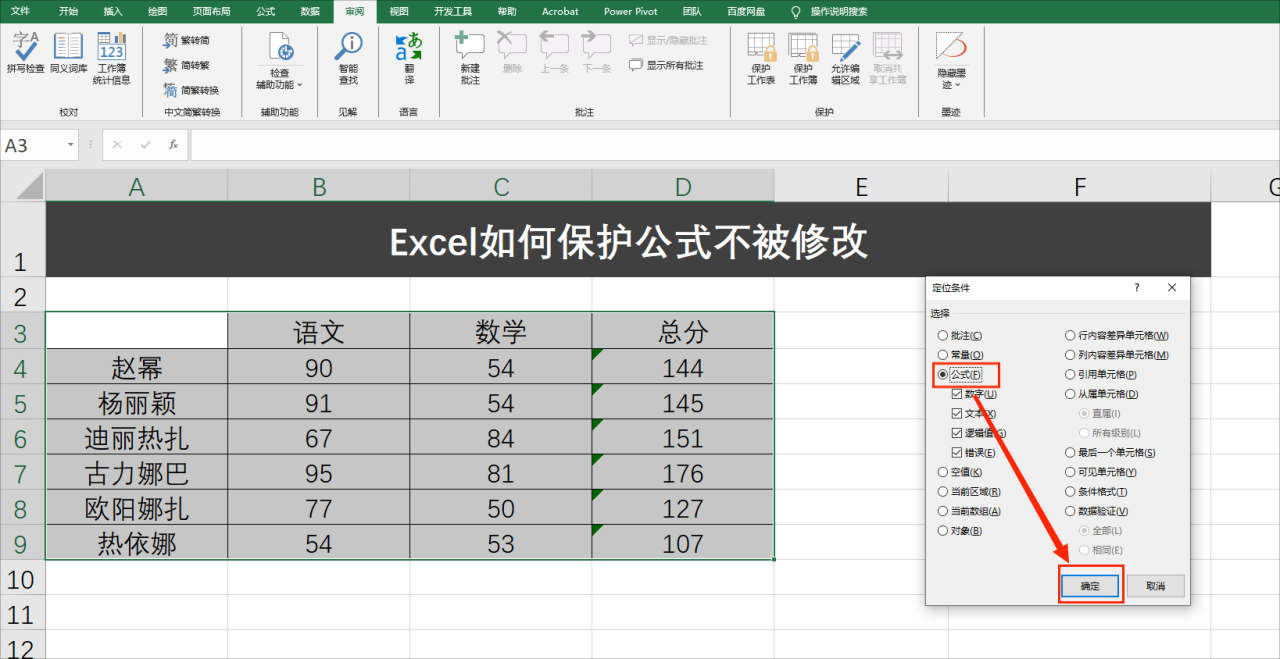
Task: Switch to the 插入 ribbon tab
Action: coord(113,11)
